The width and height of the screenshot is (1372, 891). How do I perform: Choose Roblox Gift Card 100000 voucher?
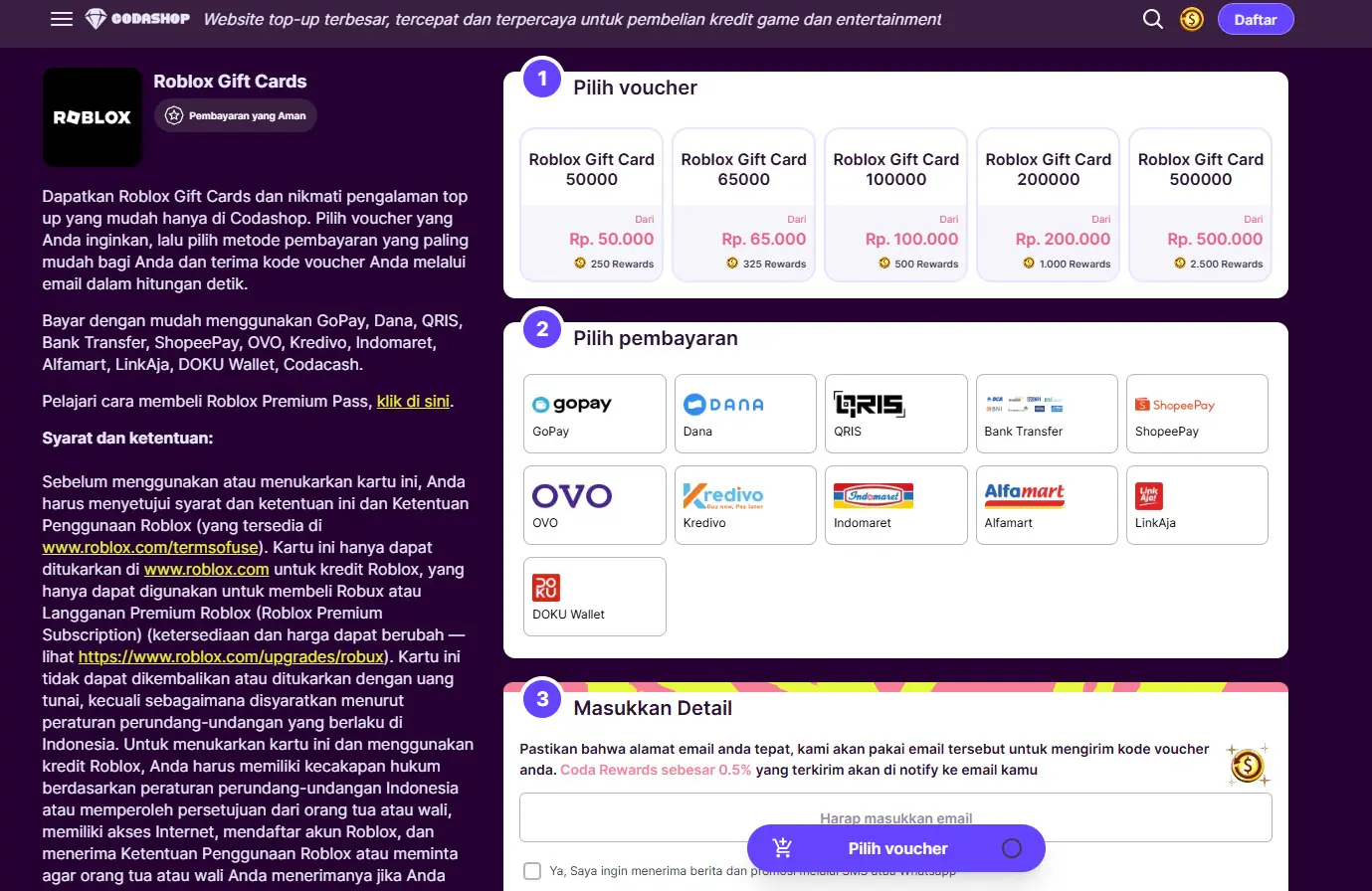(x=895, y=205)
